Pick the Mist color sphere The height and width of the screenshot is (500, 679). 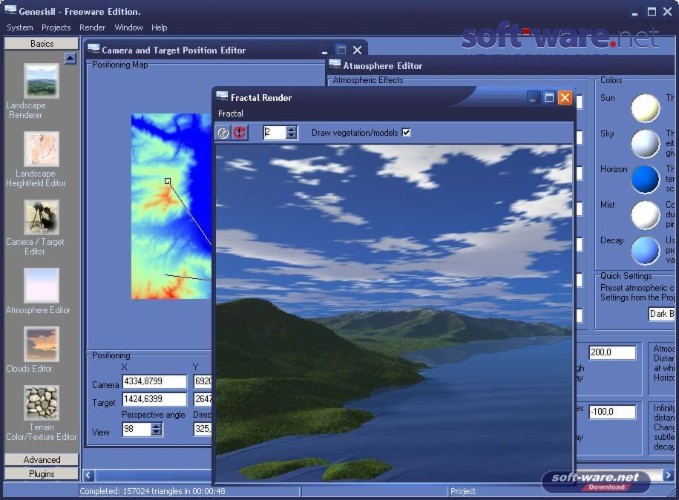click(x=645, y=215)
